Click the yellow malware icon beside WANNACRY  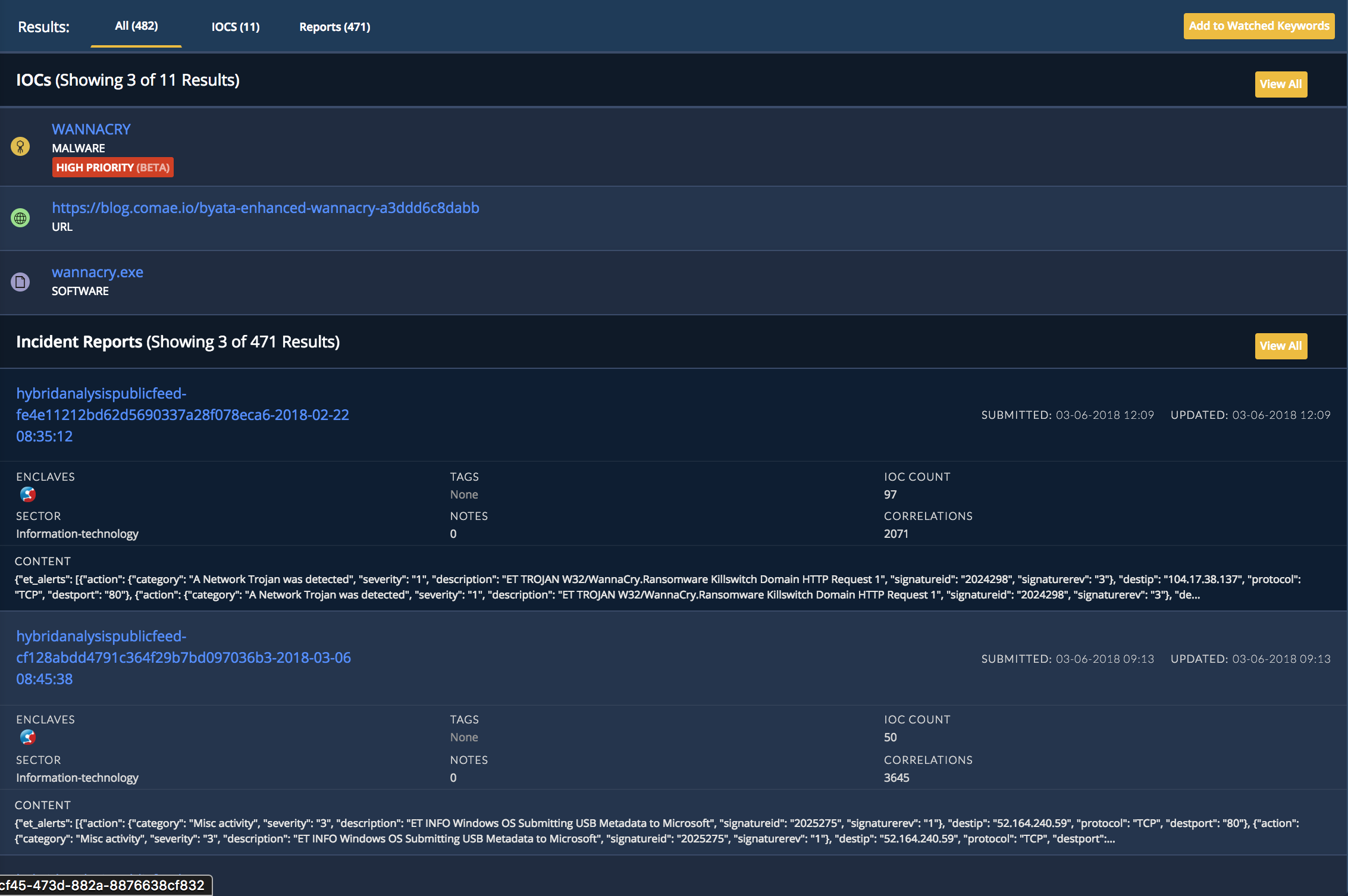tap(20, 146)
